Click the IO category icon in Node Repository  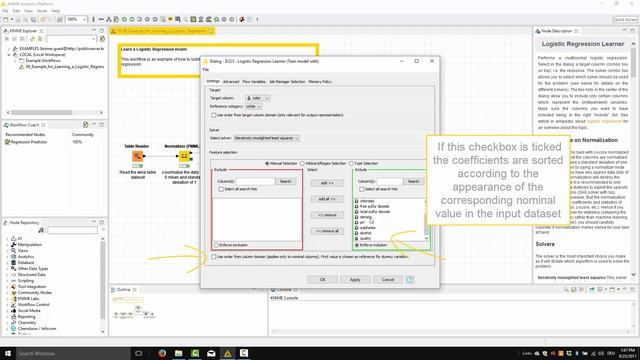13,238
